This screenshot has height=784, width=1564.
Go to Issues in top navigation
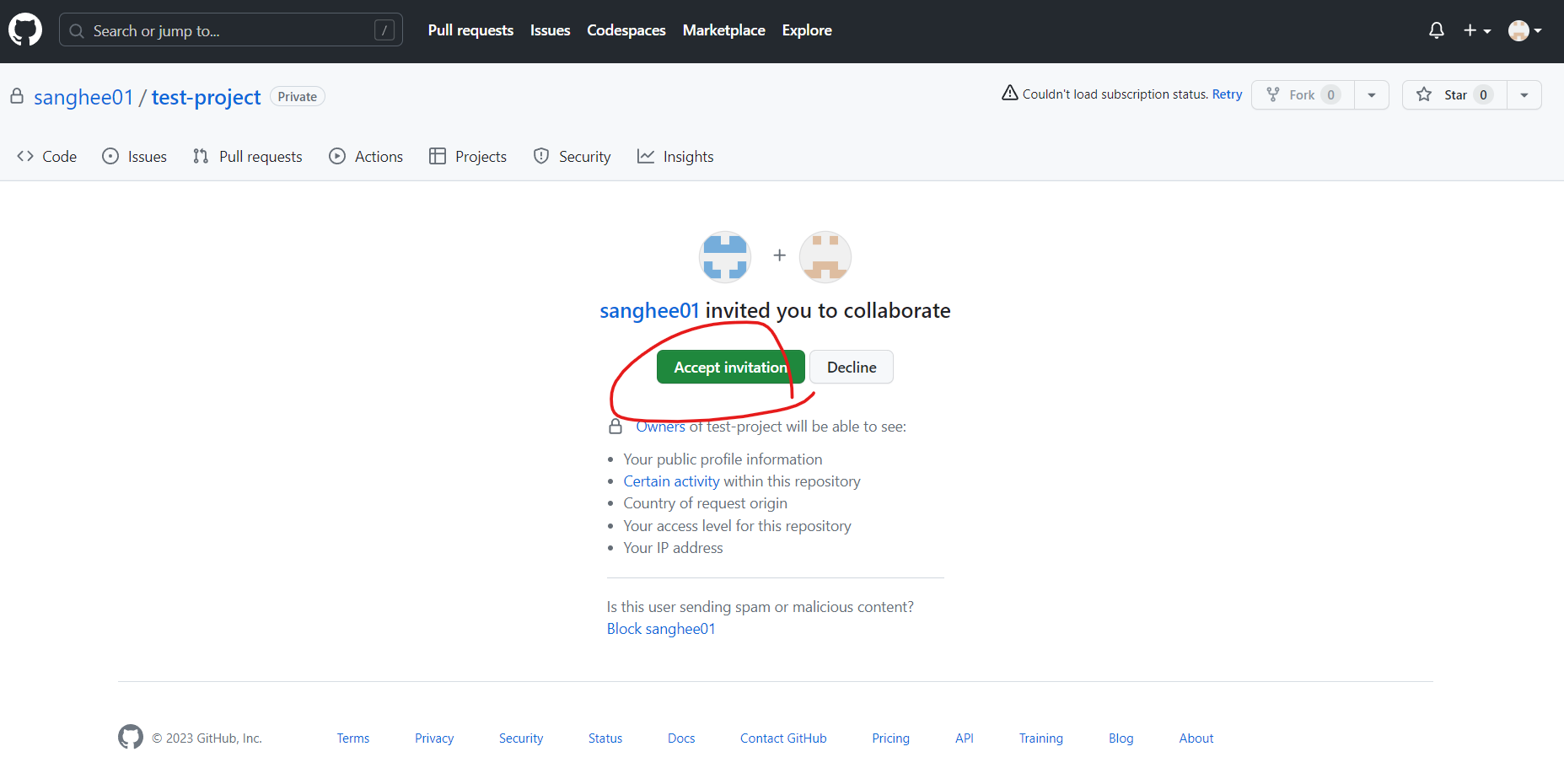pyautogui.click(x=550, y=30)
